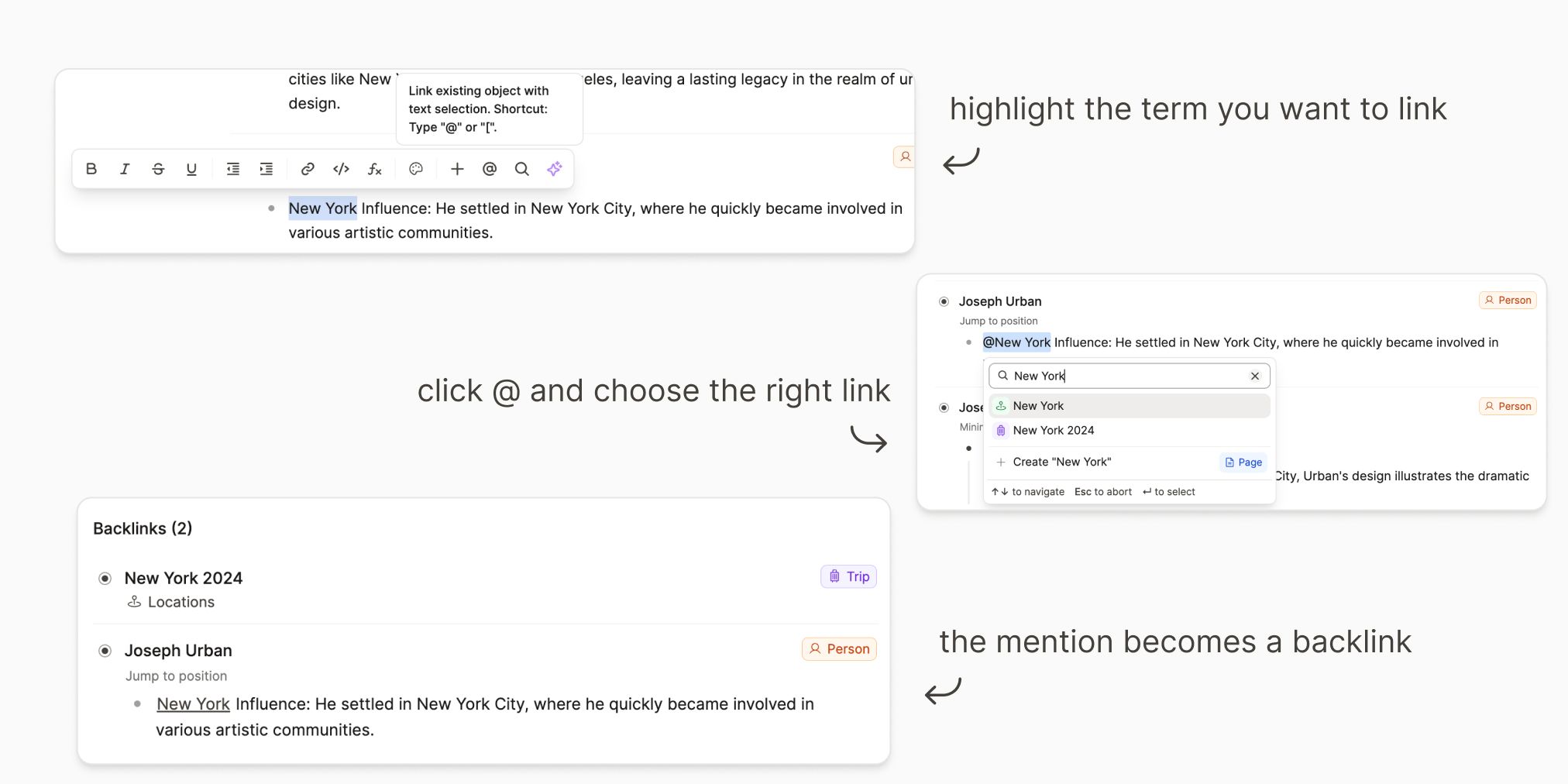The image size is (1568, 784).
Task: Insert a formula via the fx icon
Action: [x=375, y=168]
